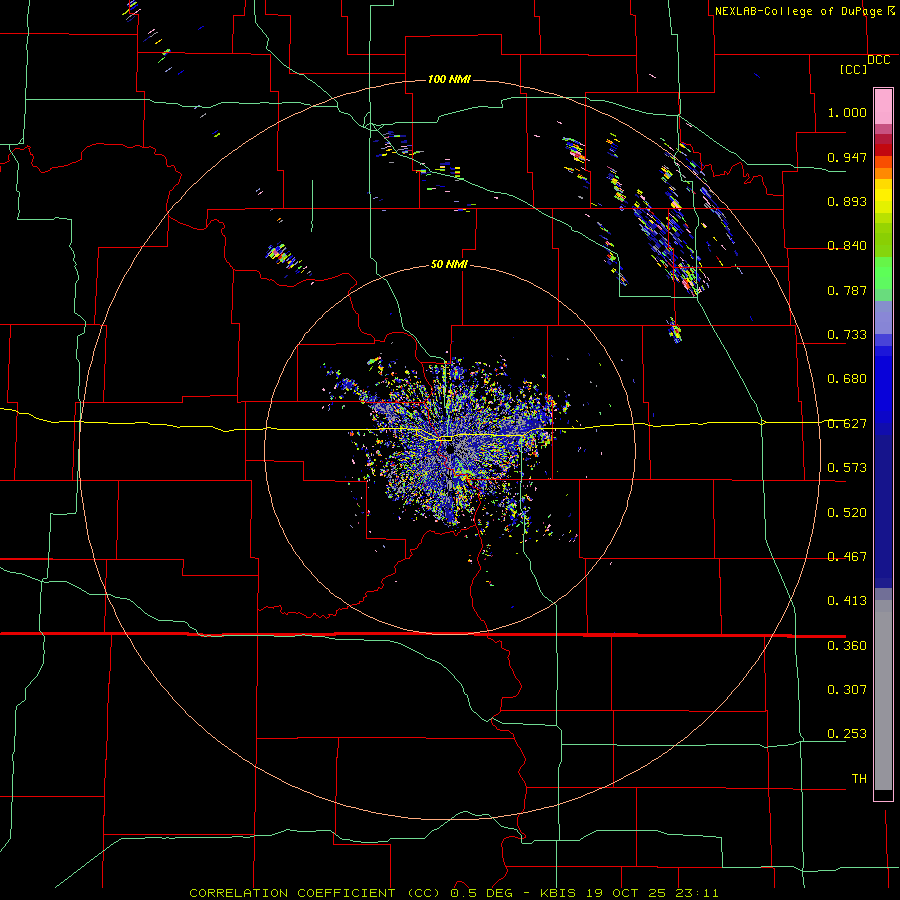The width and height of the screenshot is (900, 900).
Task: Click the black radar site dot at center
Action: tap(450, 449)
